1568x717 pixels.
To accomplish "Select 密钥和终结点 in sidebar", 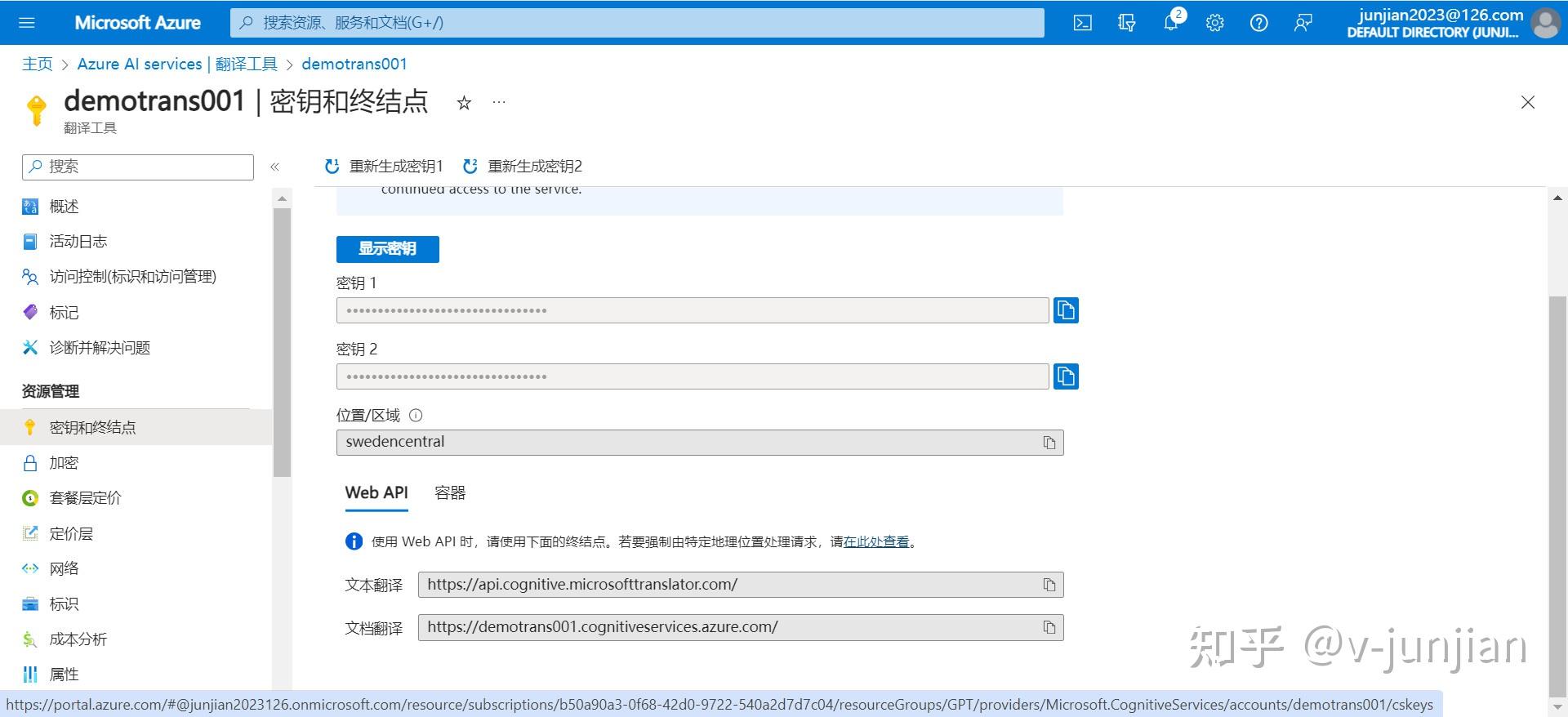I will point(136,427).
